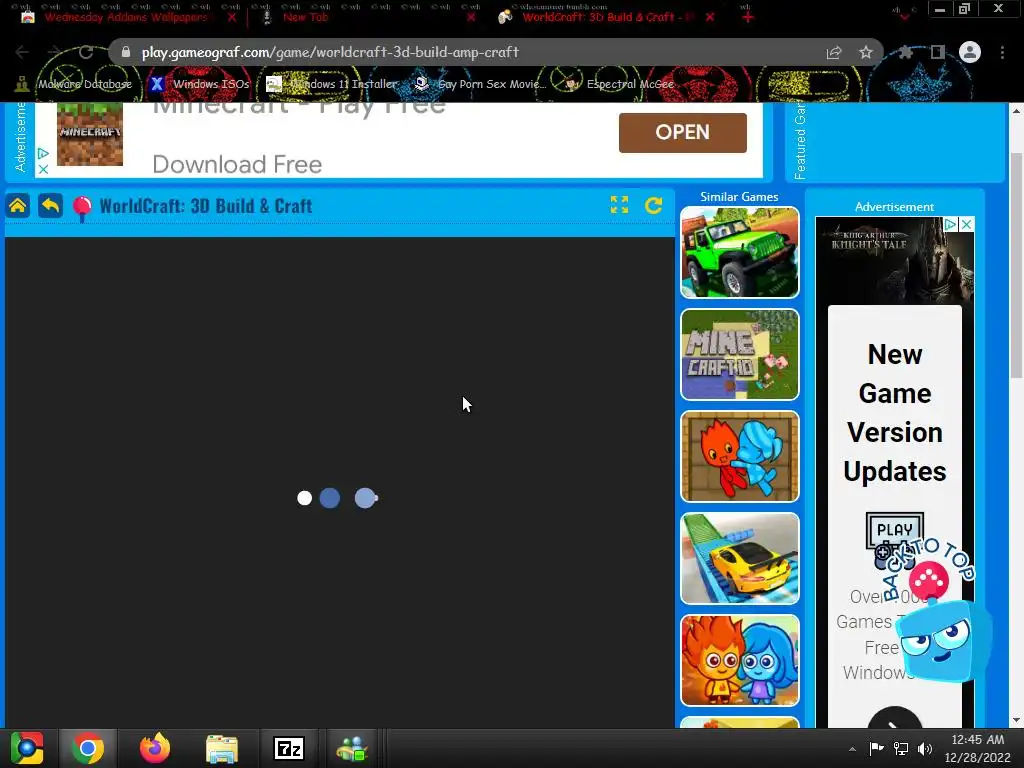Open the Malware Database bookmark
Viewport: 1024px width, 768px height.
pos(74,84)
